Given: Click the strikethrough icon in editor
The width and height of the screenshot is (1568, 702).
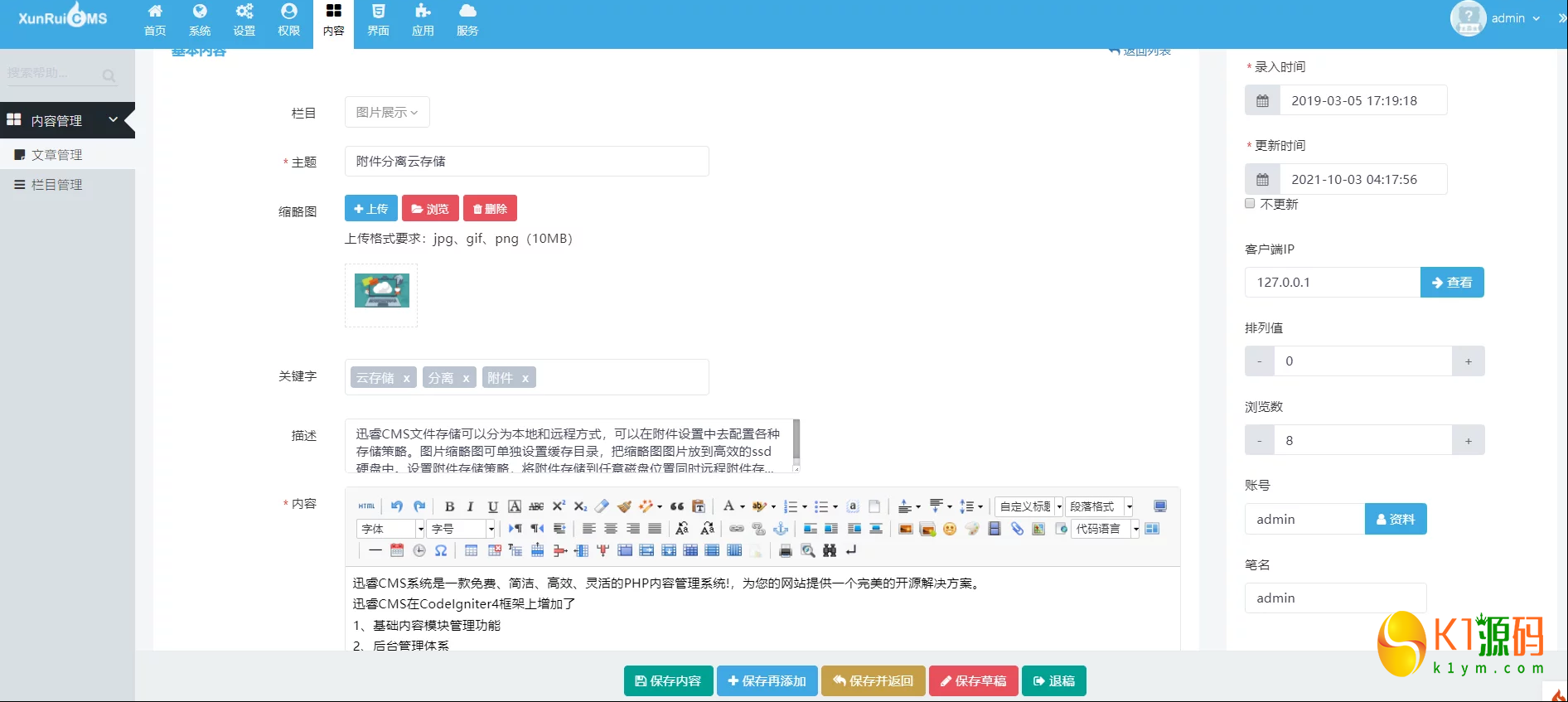Looking at the screenshot, I should point(536,506).
